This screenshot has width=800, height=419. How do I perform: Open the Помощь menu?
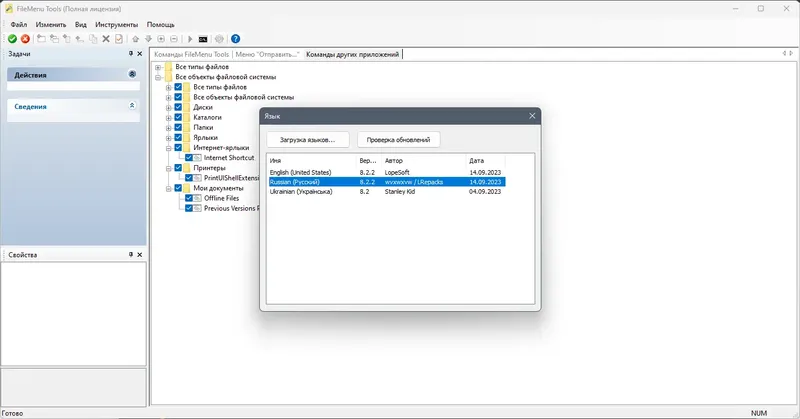pyautogui.click(x=161, y=24)
